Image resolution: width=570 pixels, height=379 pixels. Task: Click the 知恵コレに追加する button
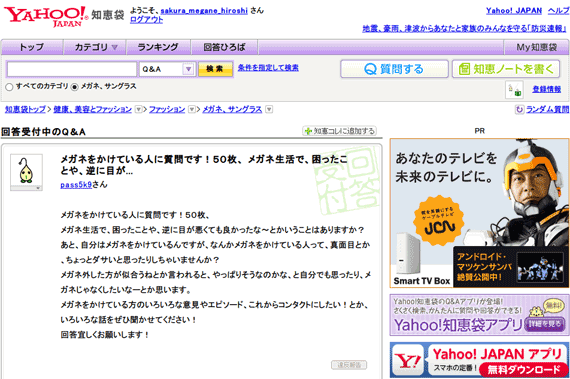[339, 131]
